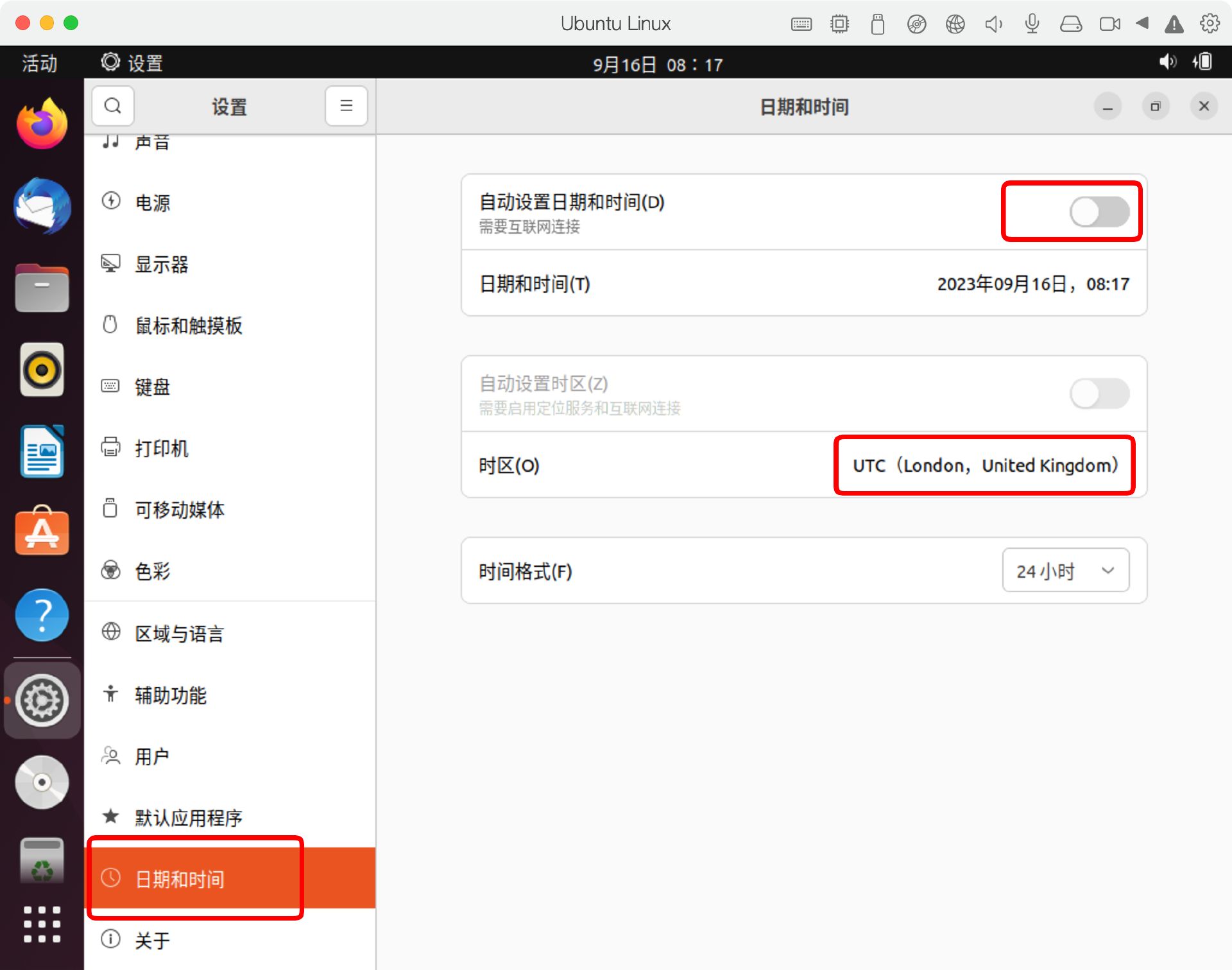The height and width of the screenshot is (970, 1232).
Task: Open the hamburger menu in Settings header
Action: point(346,106)
